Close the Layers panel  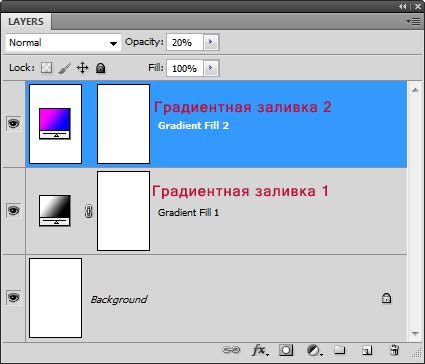click(x=418, y=6)
